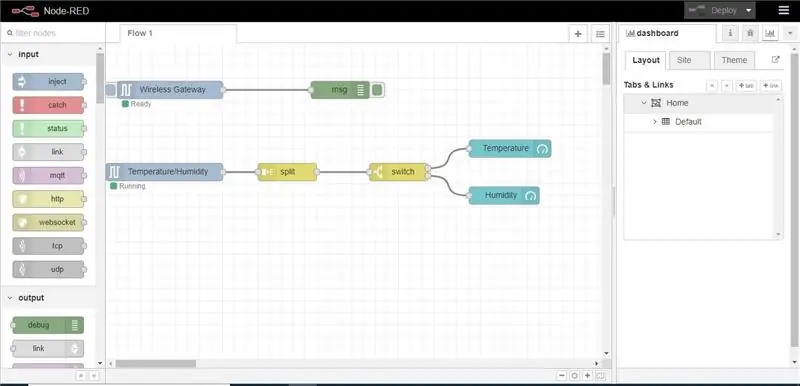Zoom out of the flow canvas
This screenshot has height=386, width=800.
click(562, 375)
